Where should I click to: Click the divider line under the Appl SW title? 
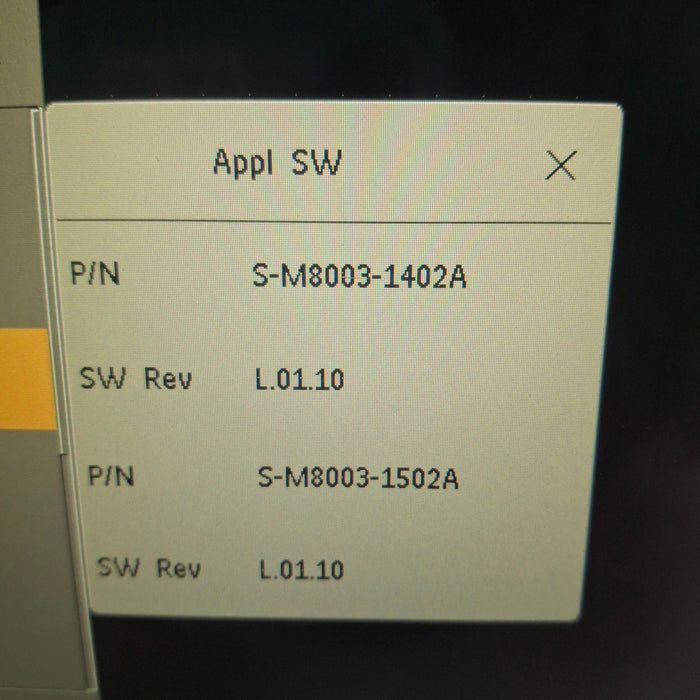334,221
